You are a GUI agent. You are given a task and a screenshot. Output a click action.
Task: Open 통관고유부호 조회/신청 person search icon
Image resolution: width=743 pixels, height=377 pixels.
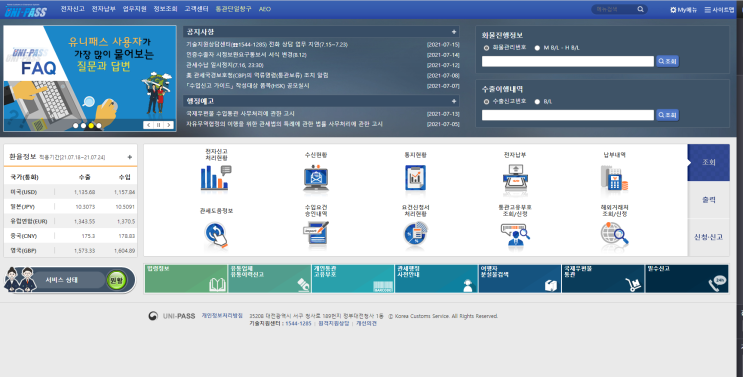click(x=515, y=234)
